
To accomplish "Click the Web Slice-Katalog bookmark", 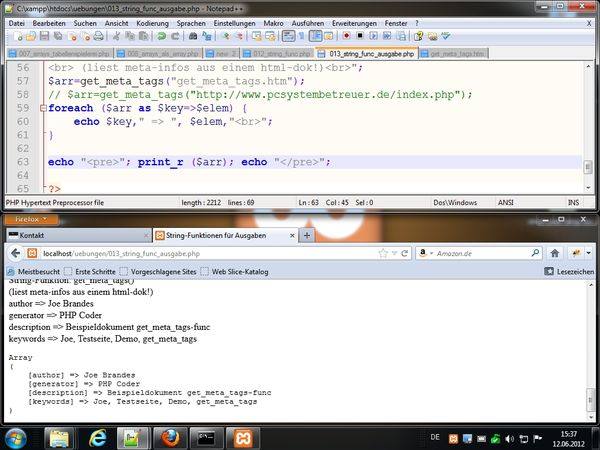I will (242, 271).
